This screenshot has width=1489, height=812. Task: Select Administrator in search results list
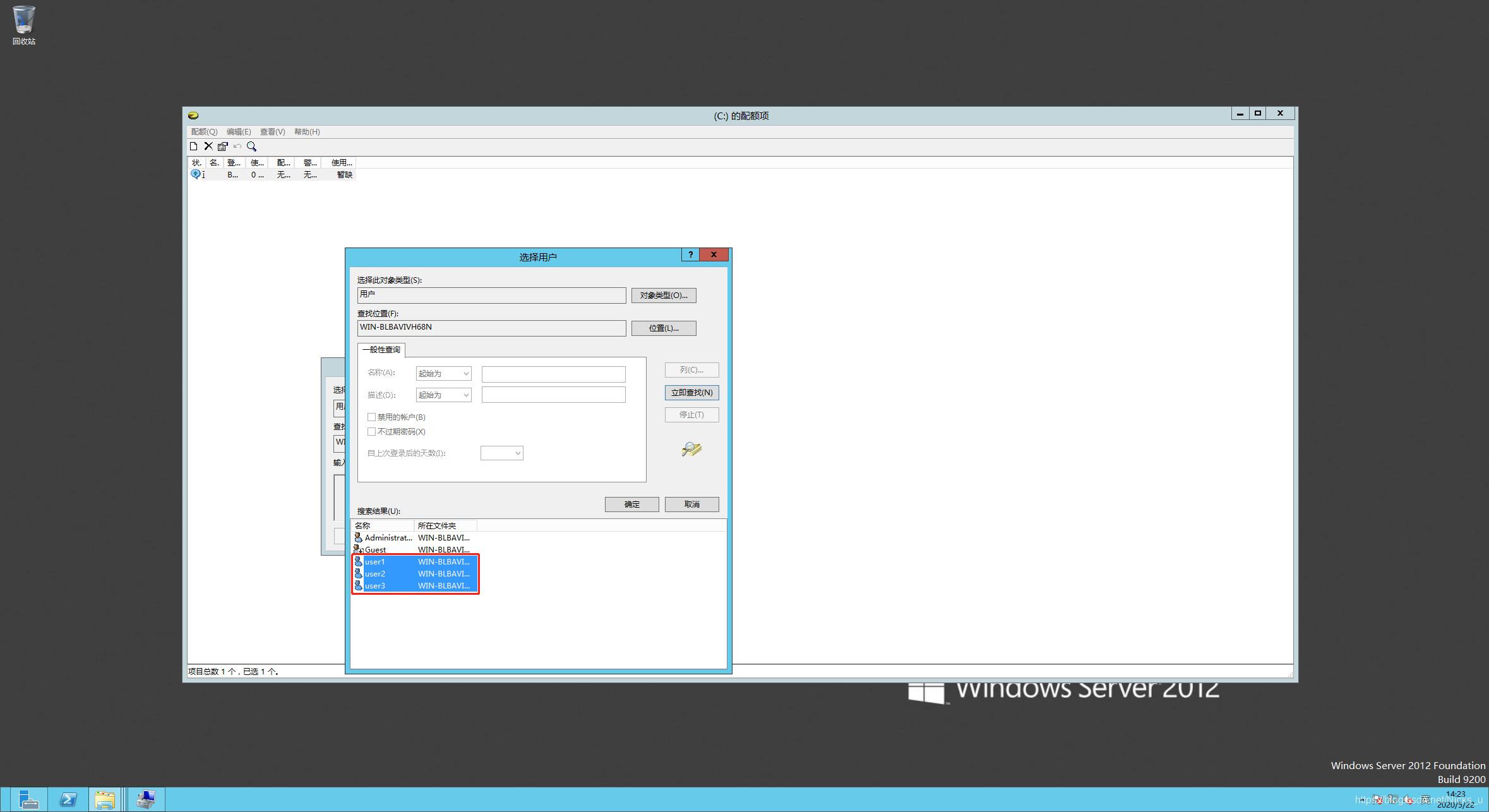[x=388, y=538]
